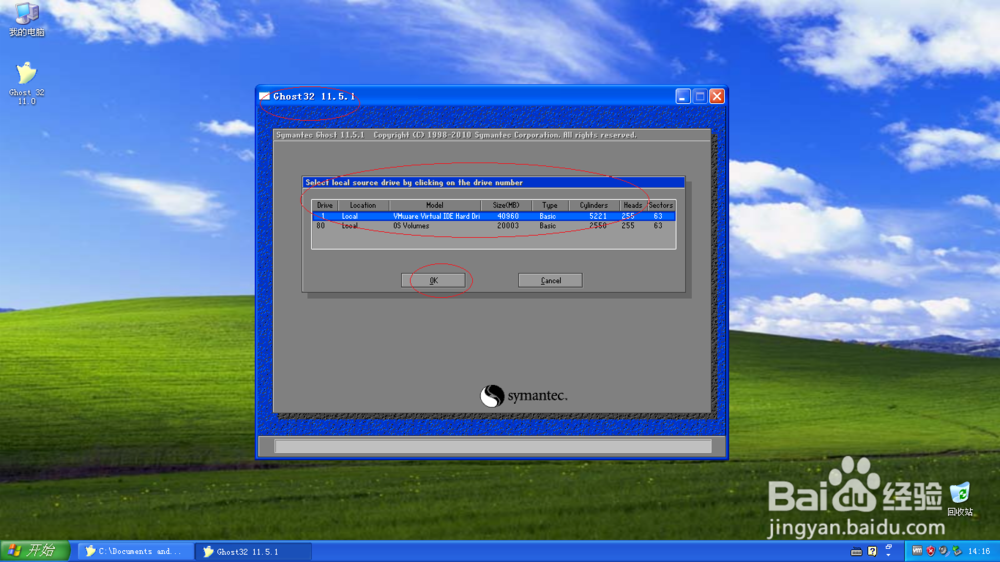The height and width of the screenshot is (562, 1000).
Task: Click the Model column header
Action: pos(434,205)
